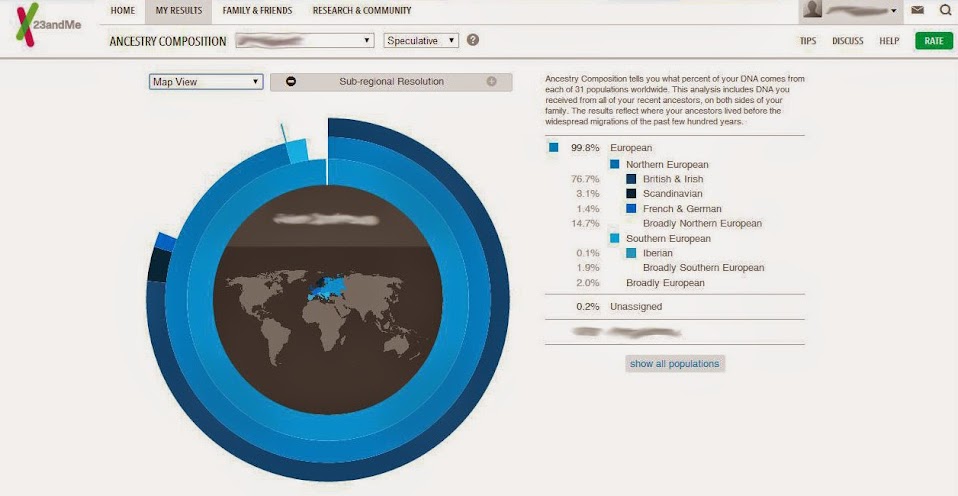Viewport: 958px width, 496px height.
Task: Increase resolution with the plus icon
Action: [491, 81]
